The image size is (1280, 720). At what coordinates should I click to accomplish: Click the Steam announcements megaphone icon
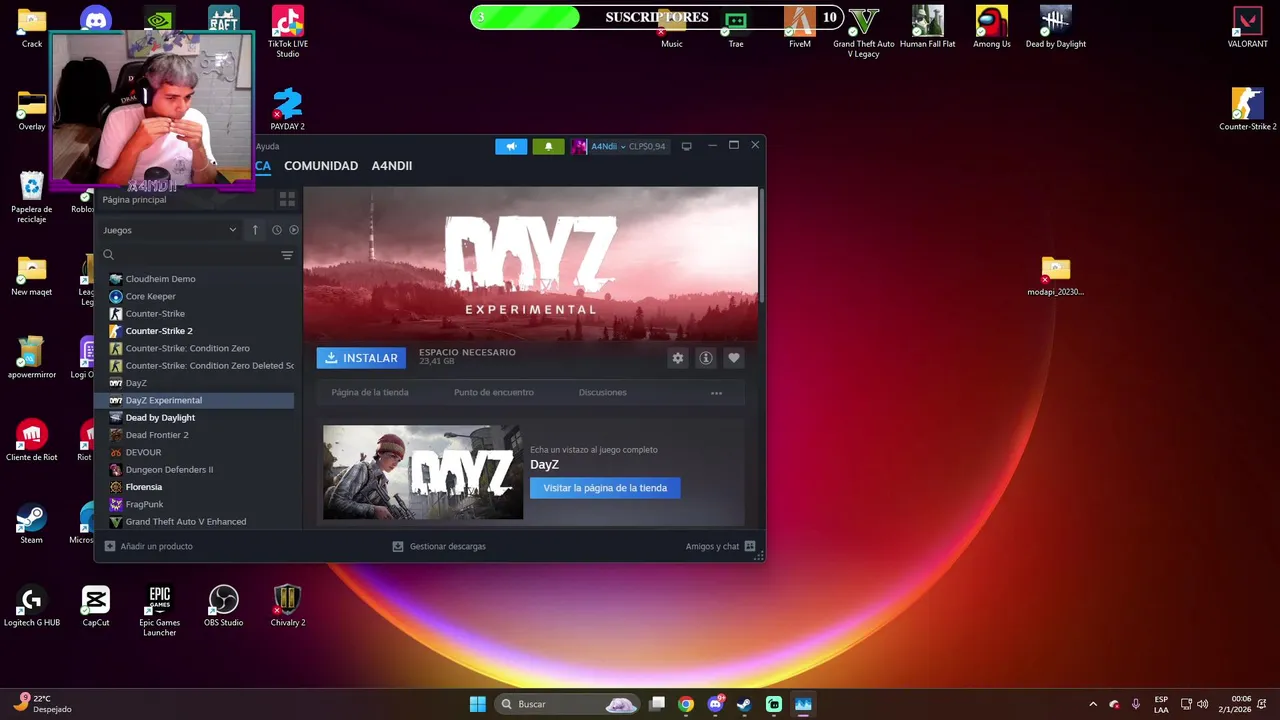(511, 146)
